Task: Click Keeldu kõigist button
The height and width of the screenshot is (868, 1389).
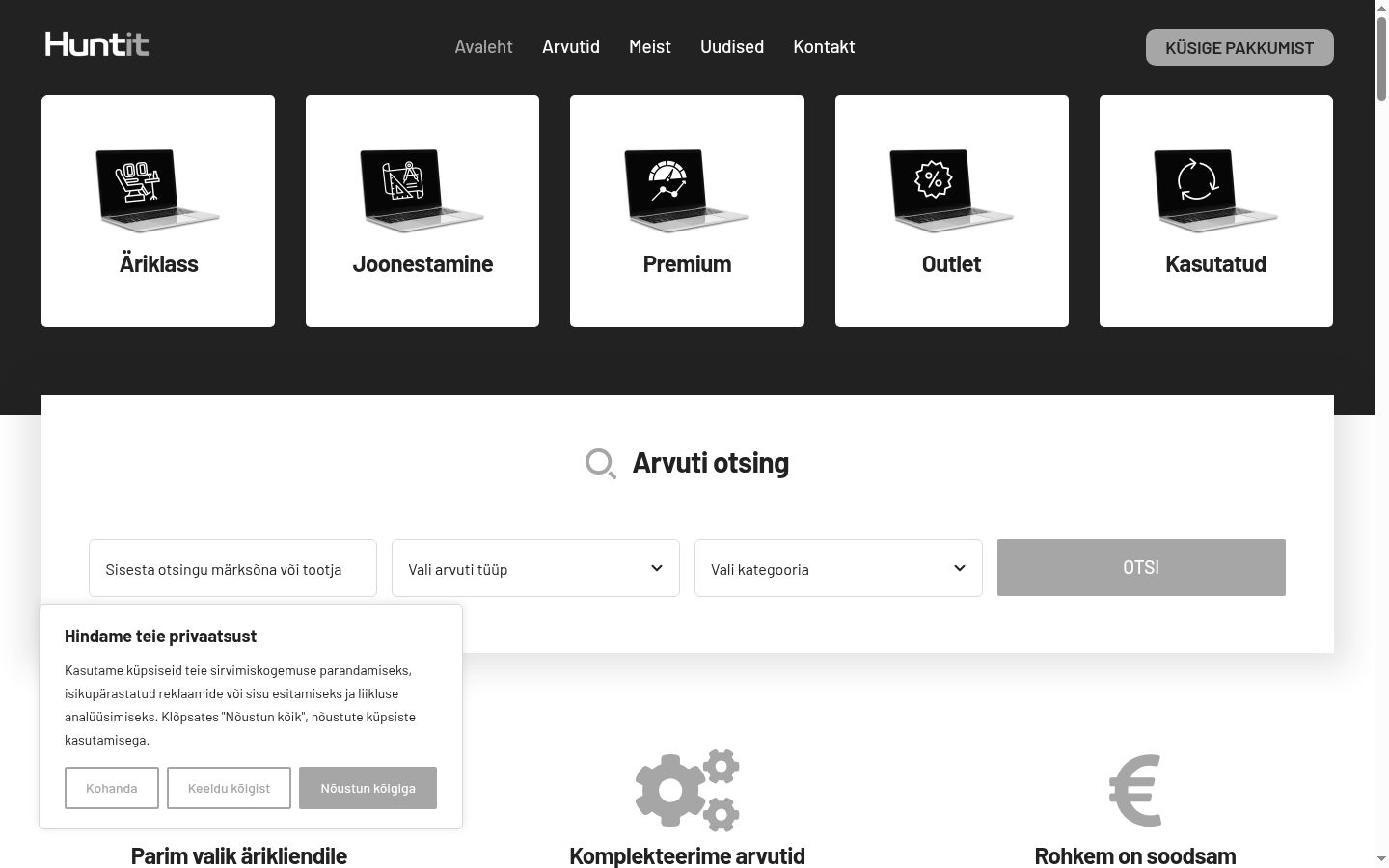Action: point(229,788)
